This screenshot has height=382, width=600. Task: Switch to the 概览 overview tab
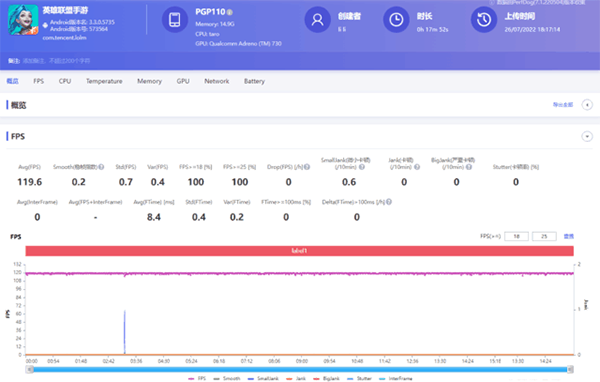[x=13, y=81]
